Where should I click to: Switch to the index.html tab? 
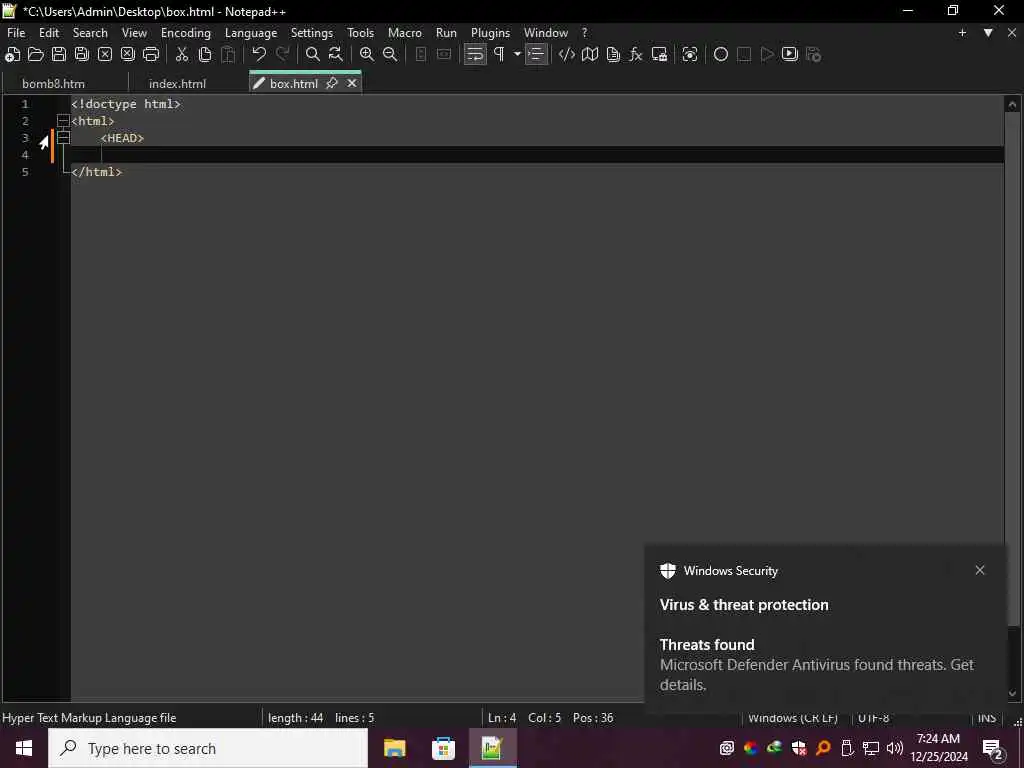click(x=178, y=84)
